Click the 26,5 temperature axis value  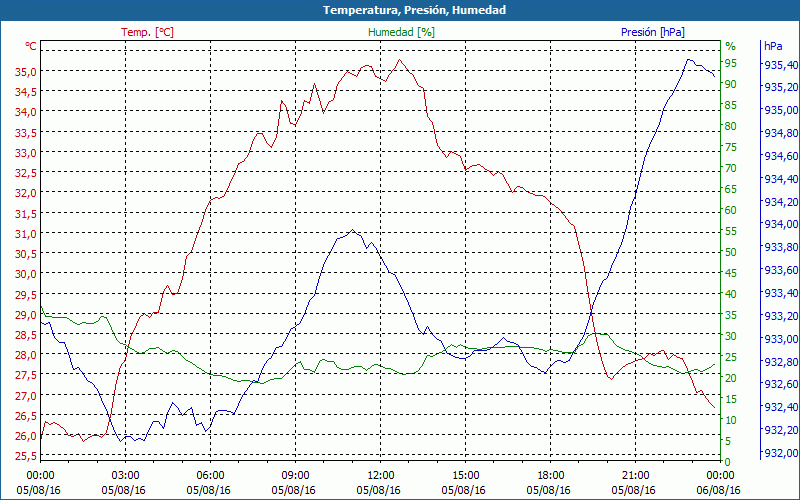pos(25,416)
